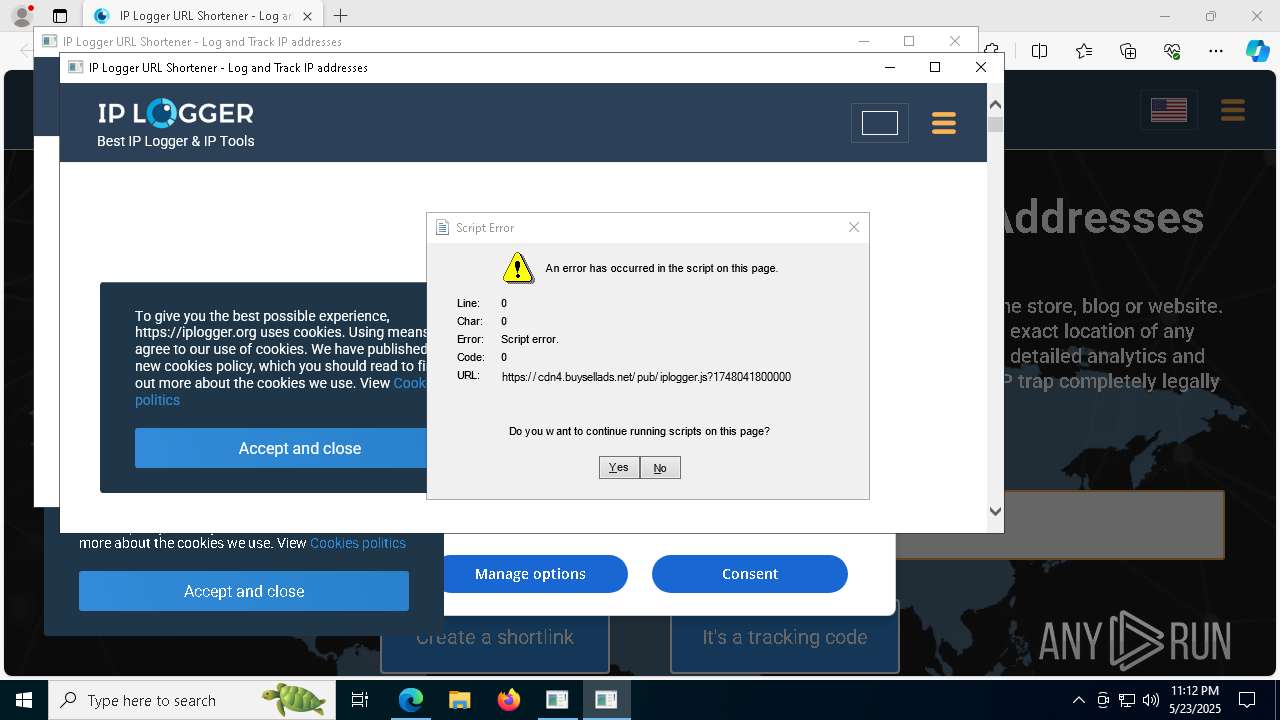Click Yes in Script Error dialog
The height and width of the screenshot is (720, 1280).
coord(619,467)
